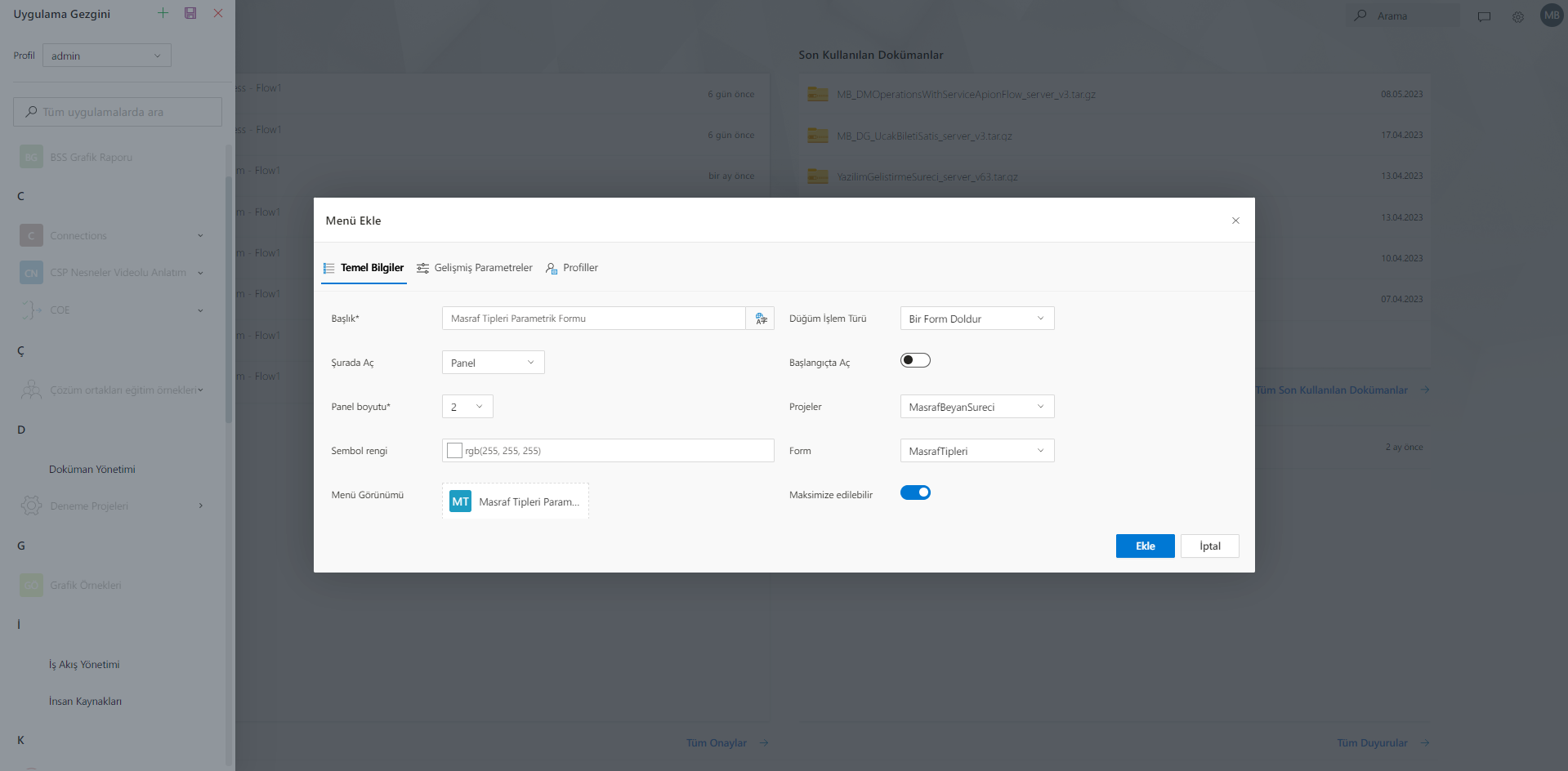Expand the Deneme Projeleri arrow

tap(201, 506)
